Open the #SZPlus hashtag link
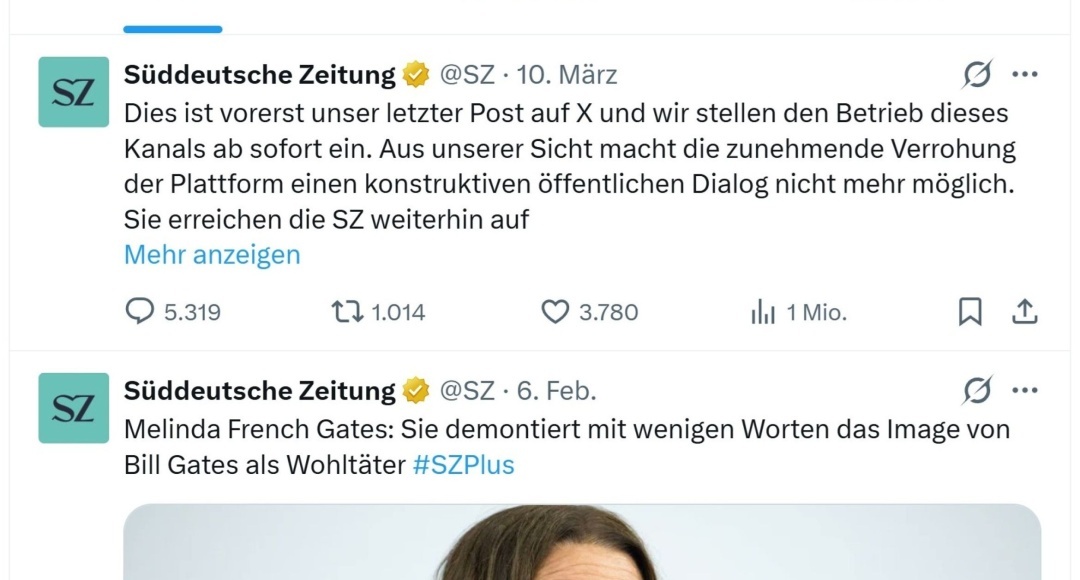The height and width of the screenshot is (580, 1080). [463, 465]
